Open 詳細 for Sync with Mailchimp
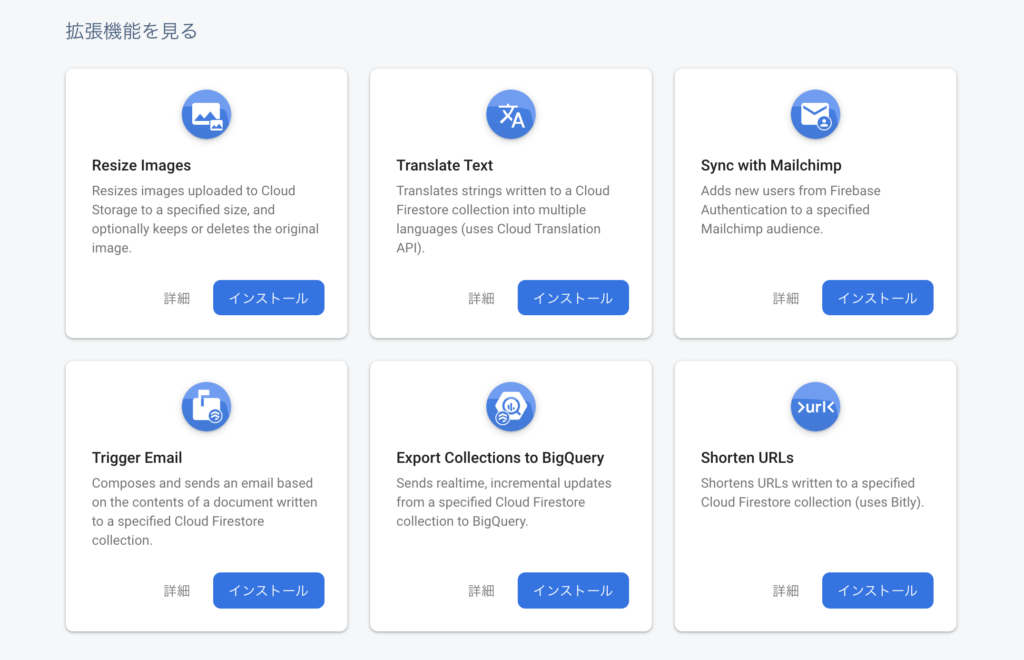The height and width of the screenshot is (660, 1024). pos(786,298)
